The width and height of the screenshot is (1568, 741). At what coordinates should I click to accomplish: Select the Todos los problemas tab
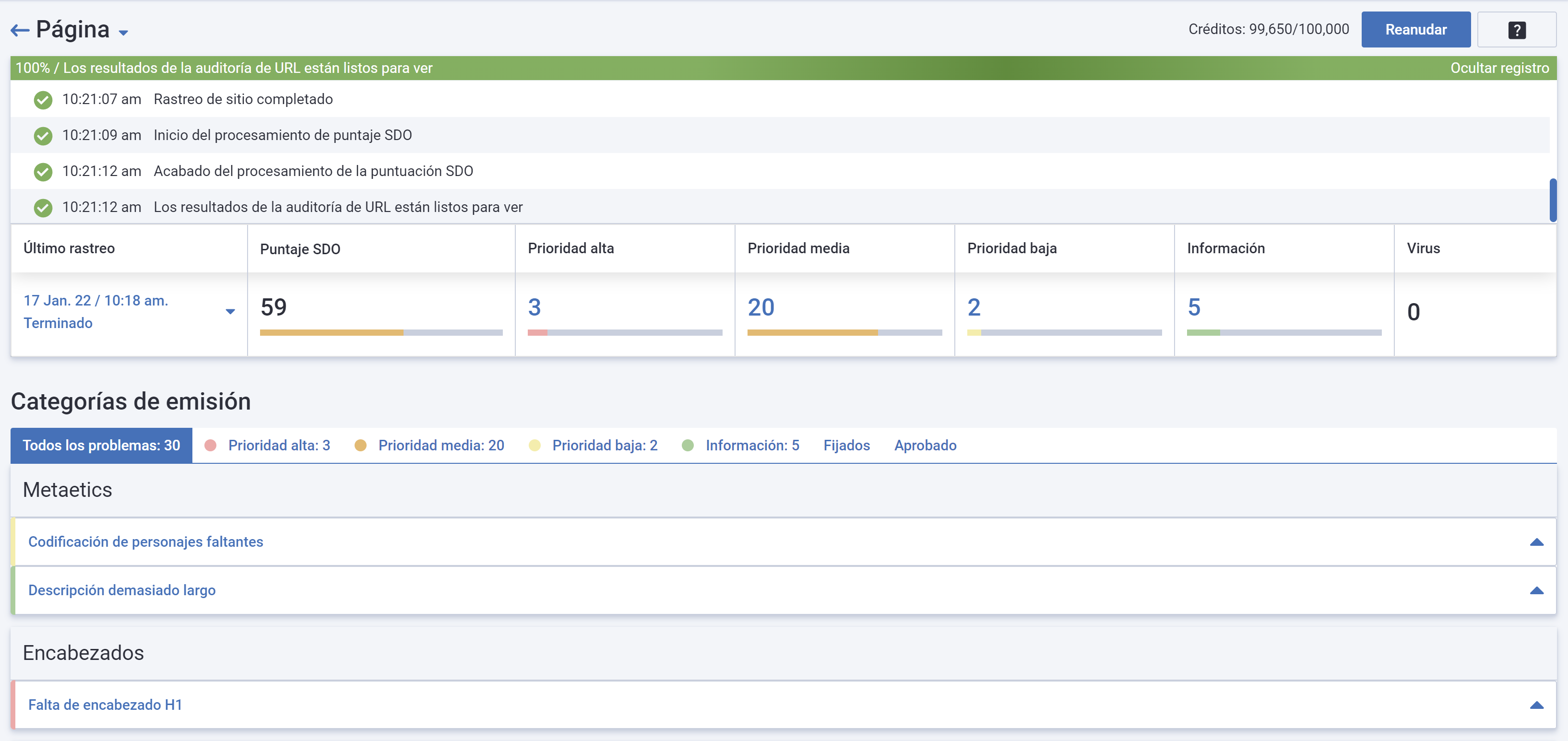point(101,445)
